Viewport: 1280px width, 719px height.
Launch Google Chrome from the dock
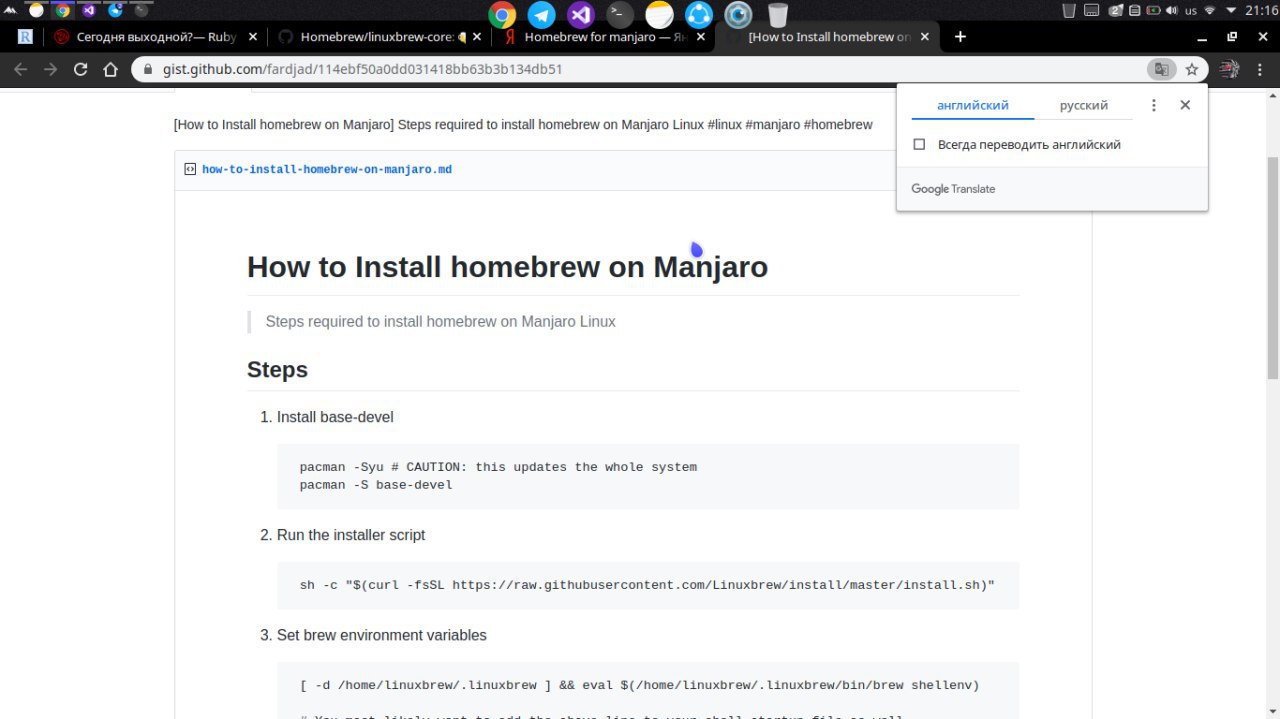[x=502, y=14]
